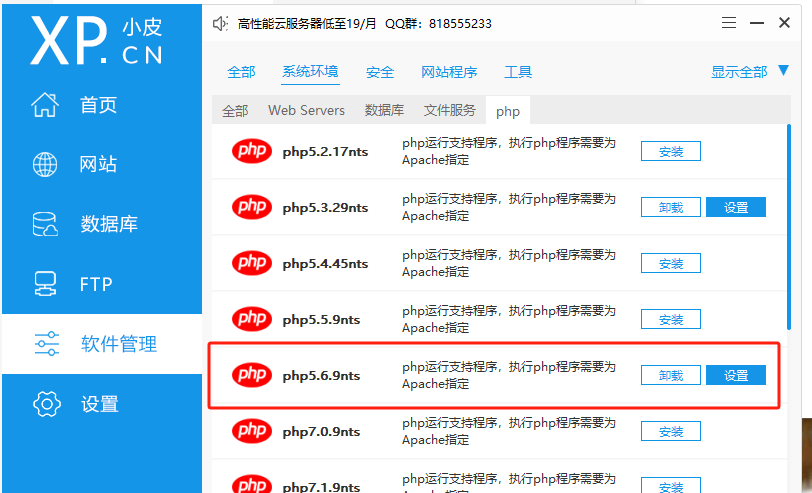The width and height of the screenshot is (812, 493).
Task: Click the sliders icon beside 软件管理
Action: (x=47, y=344)
